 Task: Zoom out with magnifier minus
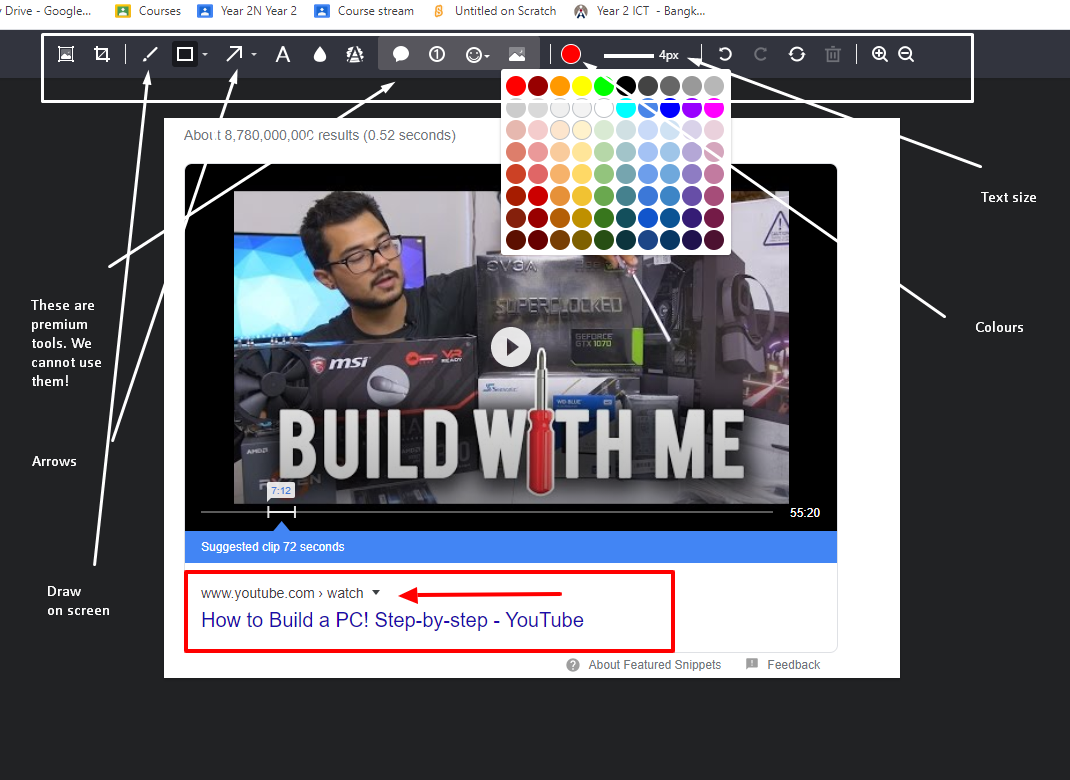click(x=906, y=54)
